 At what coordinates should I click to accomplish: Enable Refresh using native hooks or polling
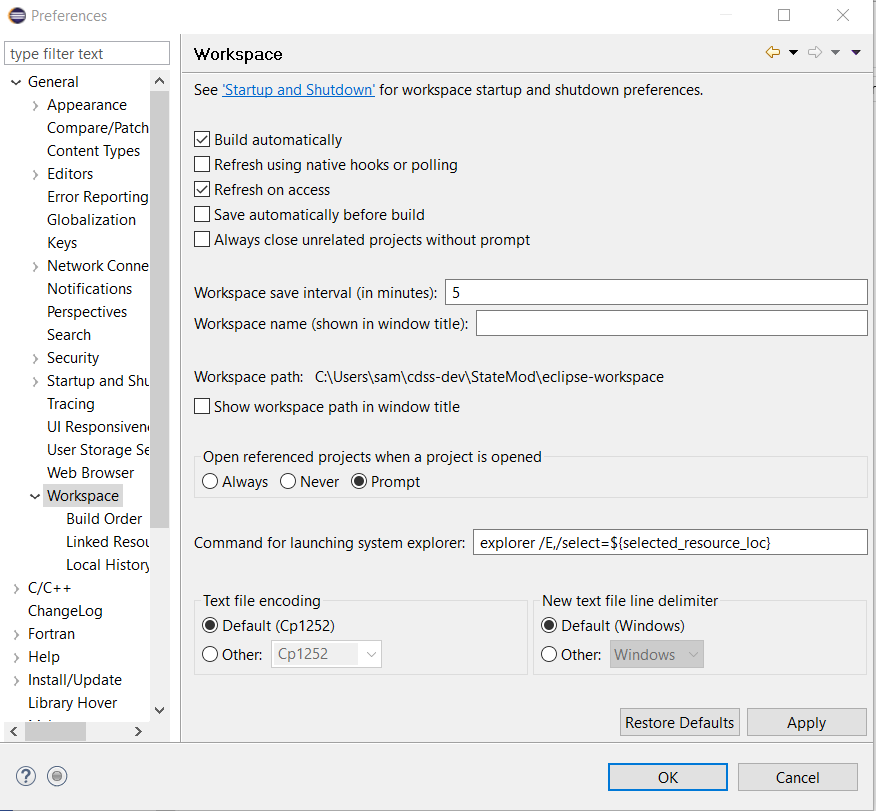[202, 164]
